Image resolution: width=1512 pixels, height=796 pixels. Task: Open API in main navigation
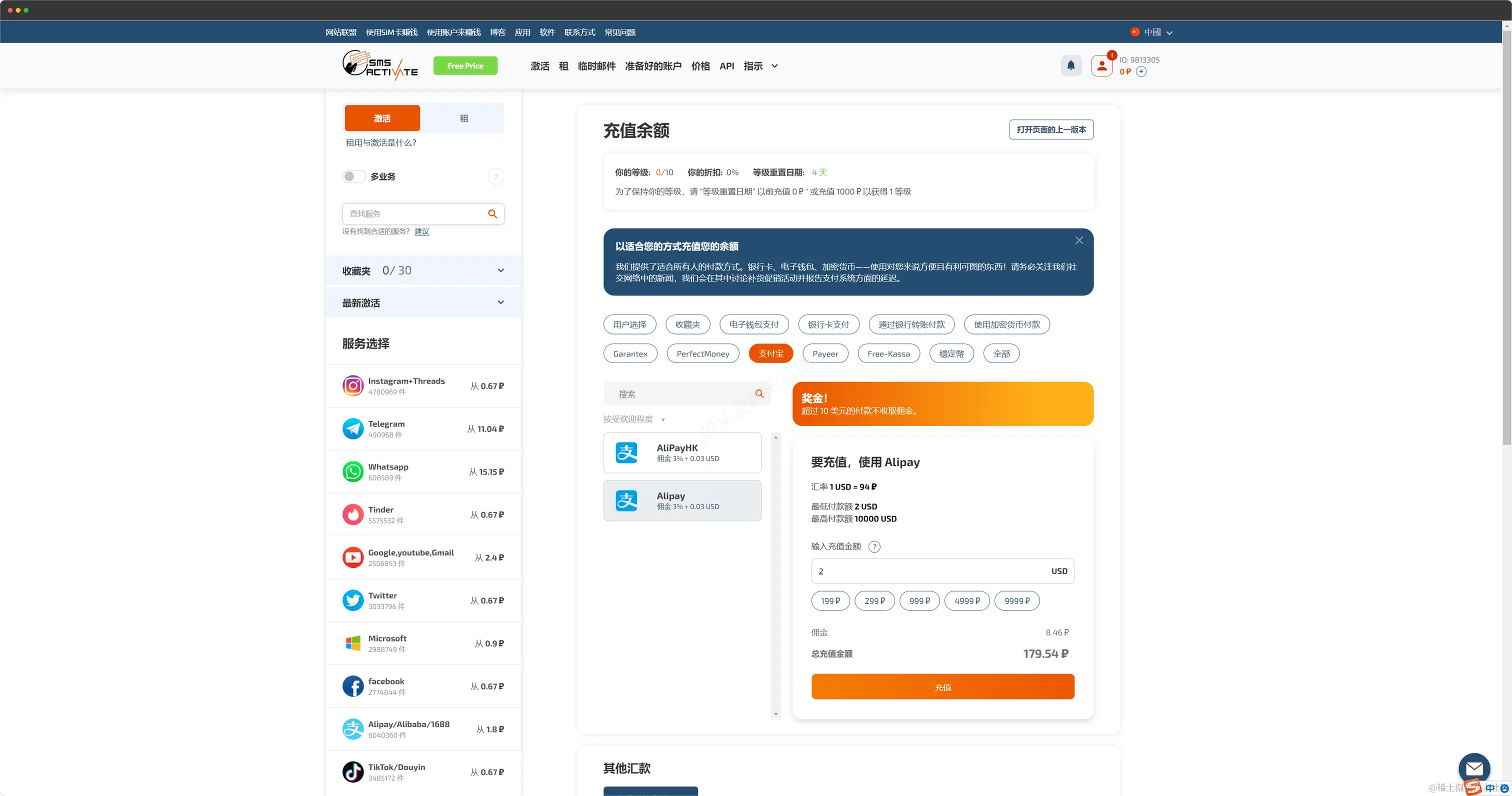[726, 66]
